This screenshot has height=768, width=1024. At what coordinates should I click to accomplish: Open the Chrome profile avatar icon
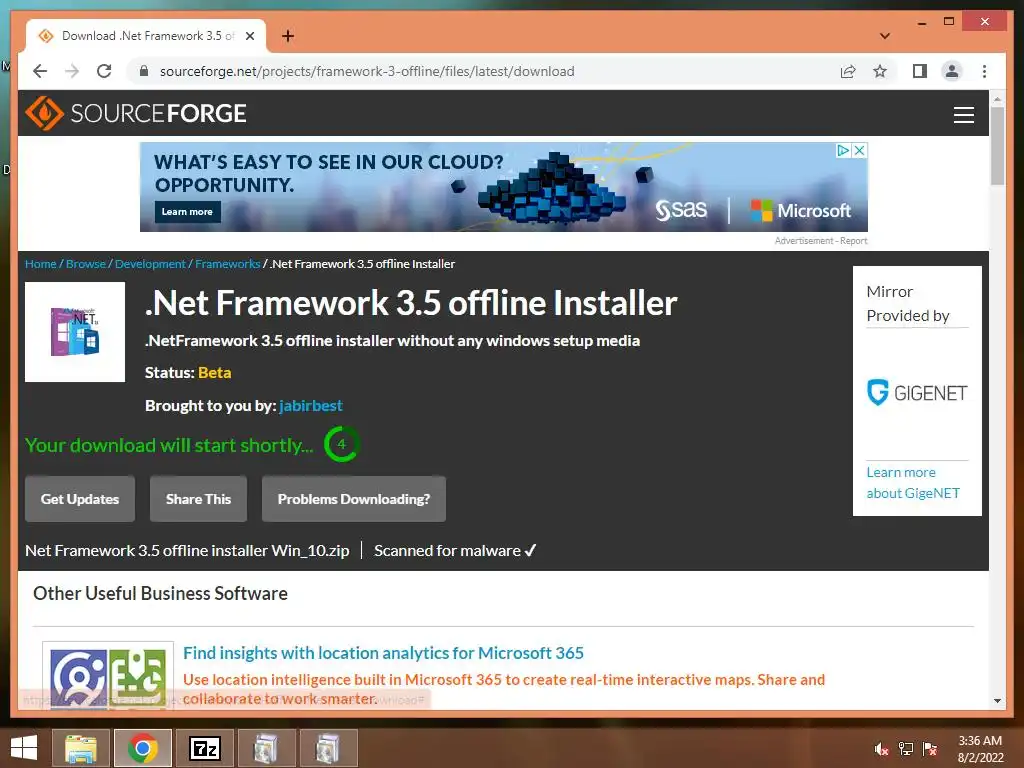coord(952,71)
